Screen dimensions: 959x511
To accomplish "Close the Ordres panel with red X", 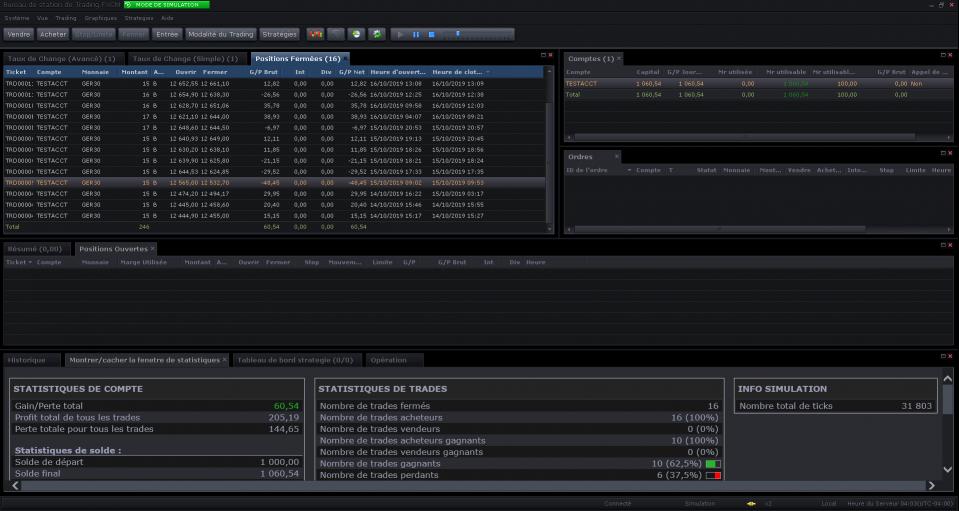I will pyautogui.click(x=950, y=152).
